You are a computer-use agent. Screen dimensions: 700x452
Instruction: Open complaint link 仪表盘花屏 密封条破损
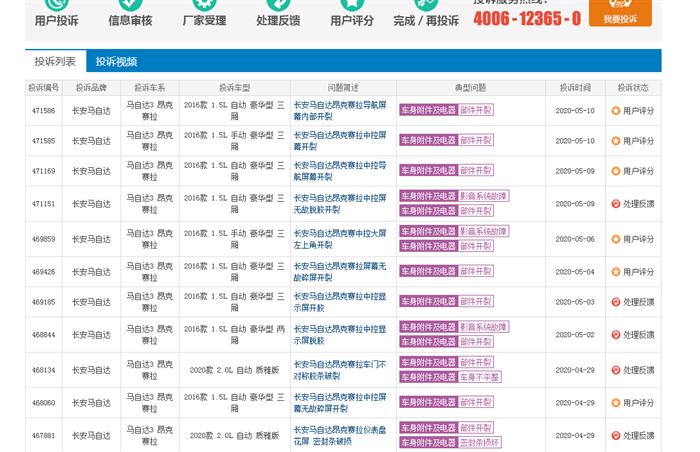[x=340, y=435]
